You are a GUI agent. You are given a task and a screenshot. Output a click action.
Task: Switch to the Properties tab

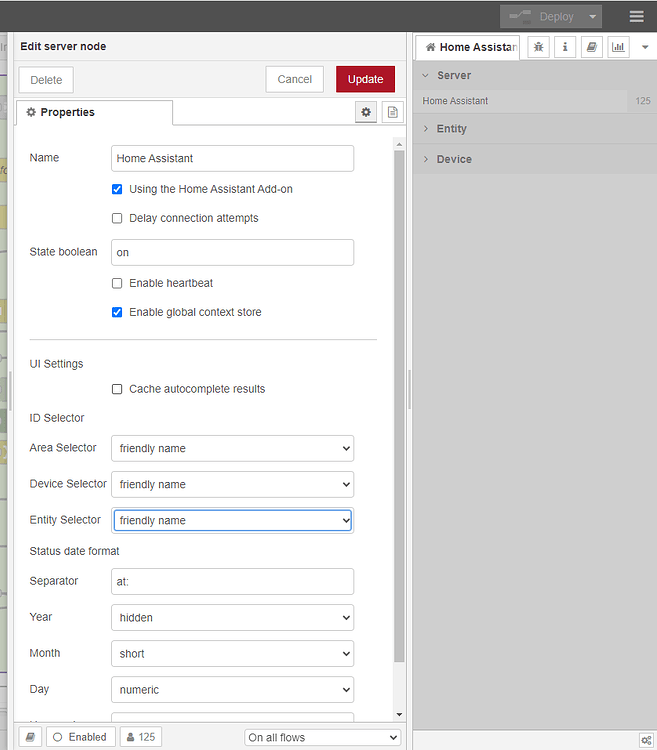[94, 112]
